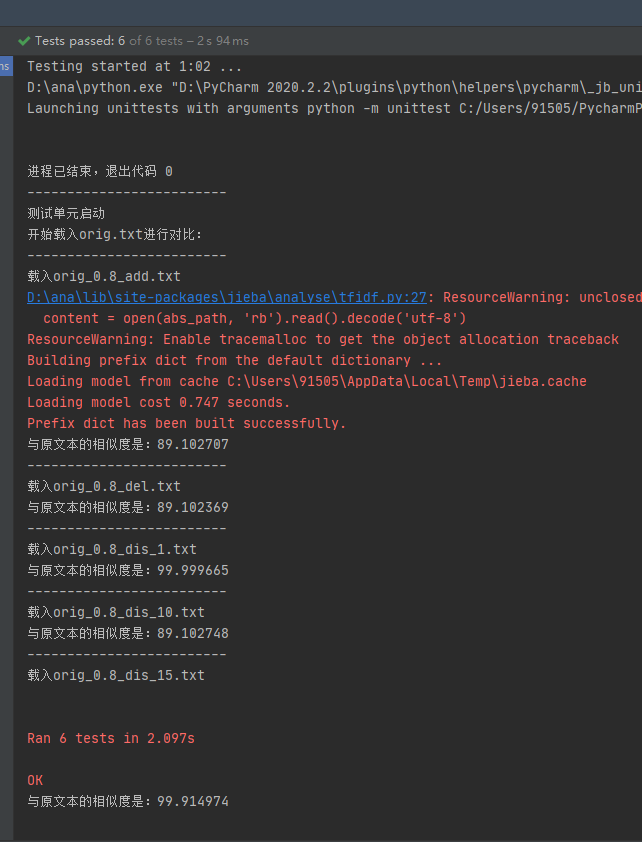Click the red 'OK' result text
Screen dimensions: 642x842
click(x=35, y=780)
